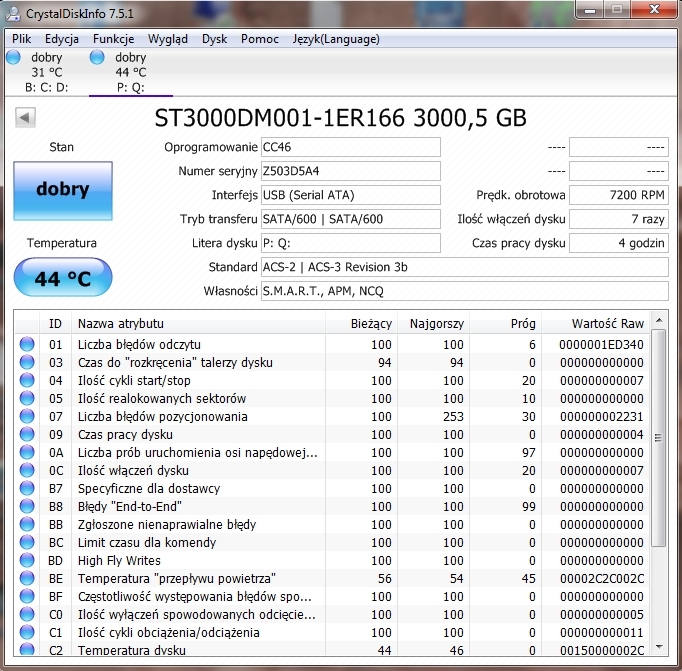Click the CrystalDiskInfo title bar app icon

[x=13, y=13]
